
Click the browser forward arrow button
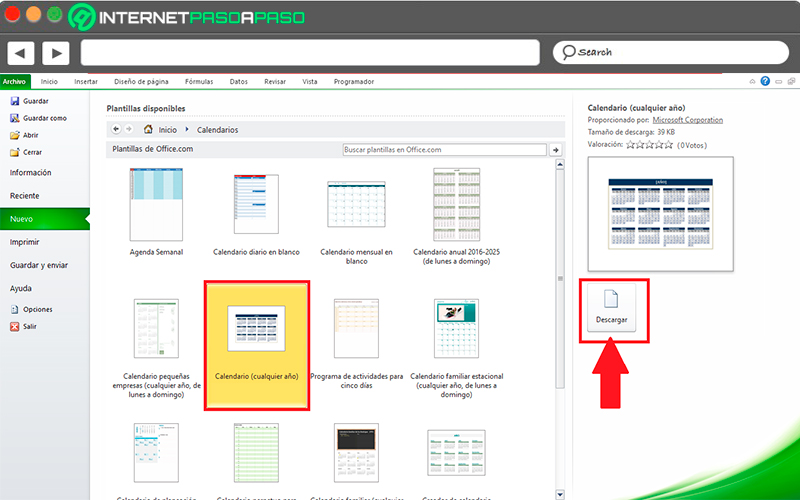[x=56, y=53]
